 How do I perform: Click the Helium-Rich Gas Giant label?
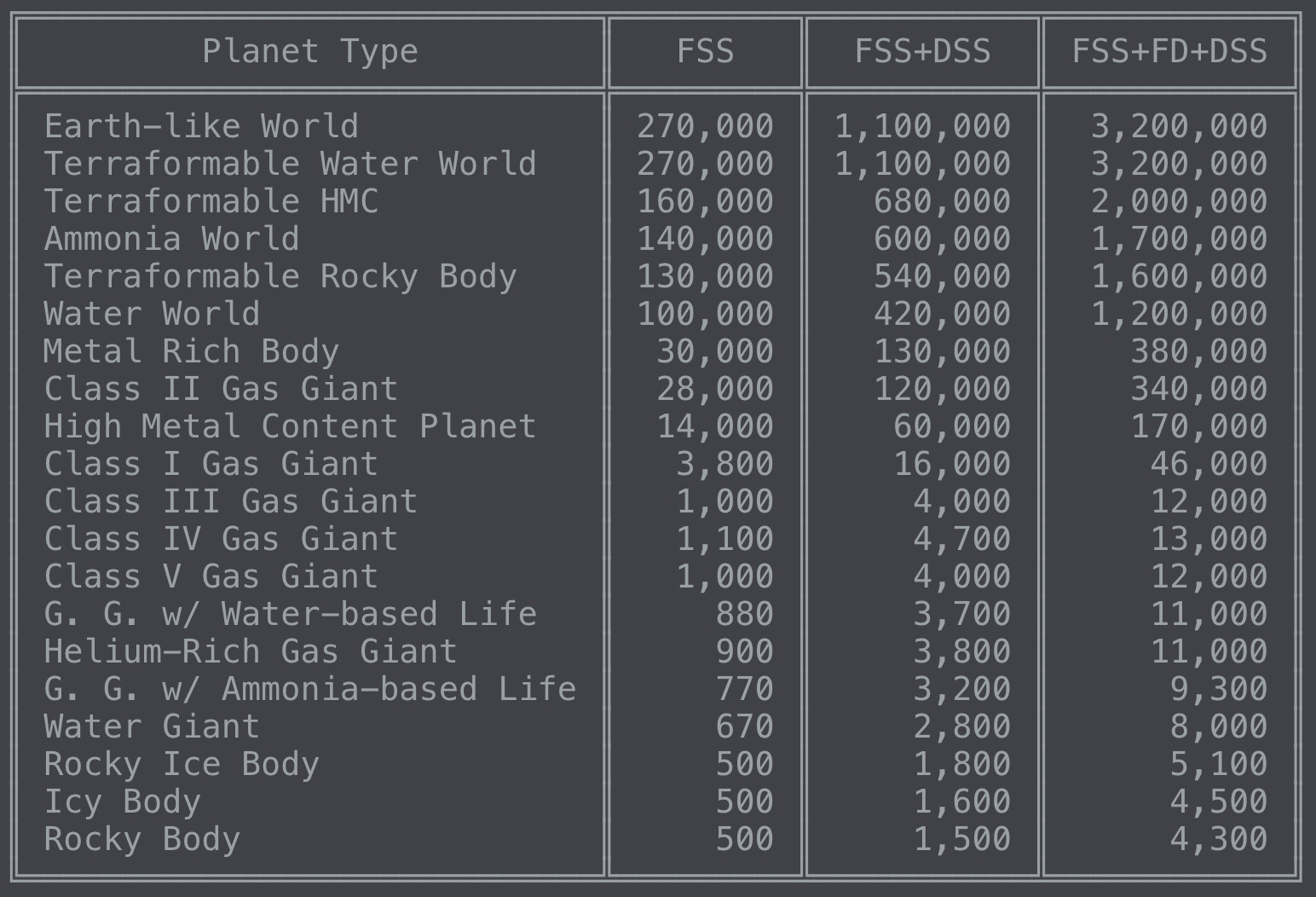point(251,651)
